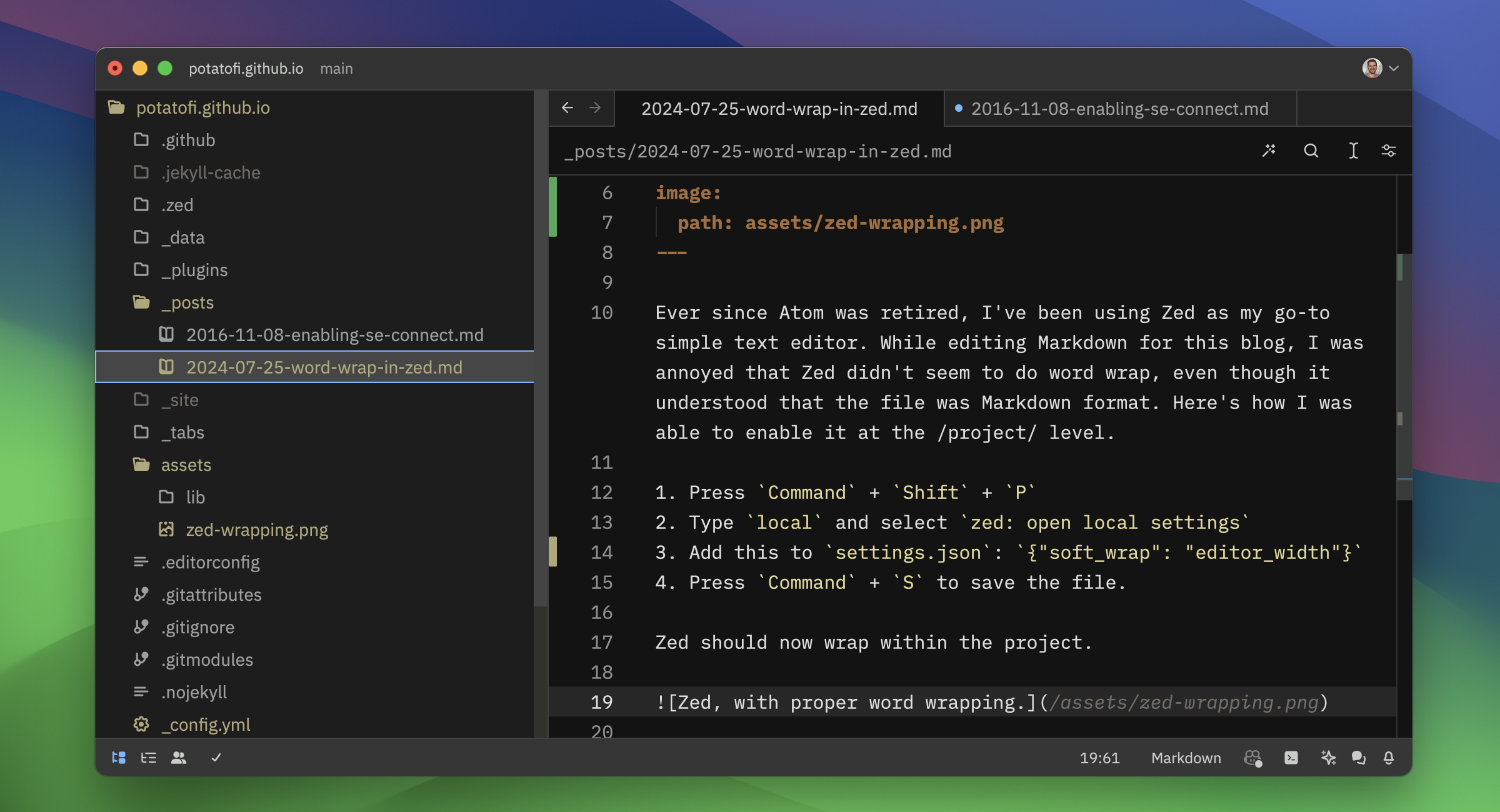Click the .gitattributes git icon
The width and height of the screenshot is (1500, 812).
click(141, 594)
